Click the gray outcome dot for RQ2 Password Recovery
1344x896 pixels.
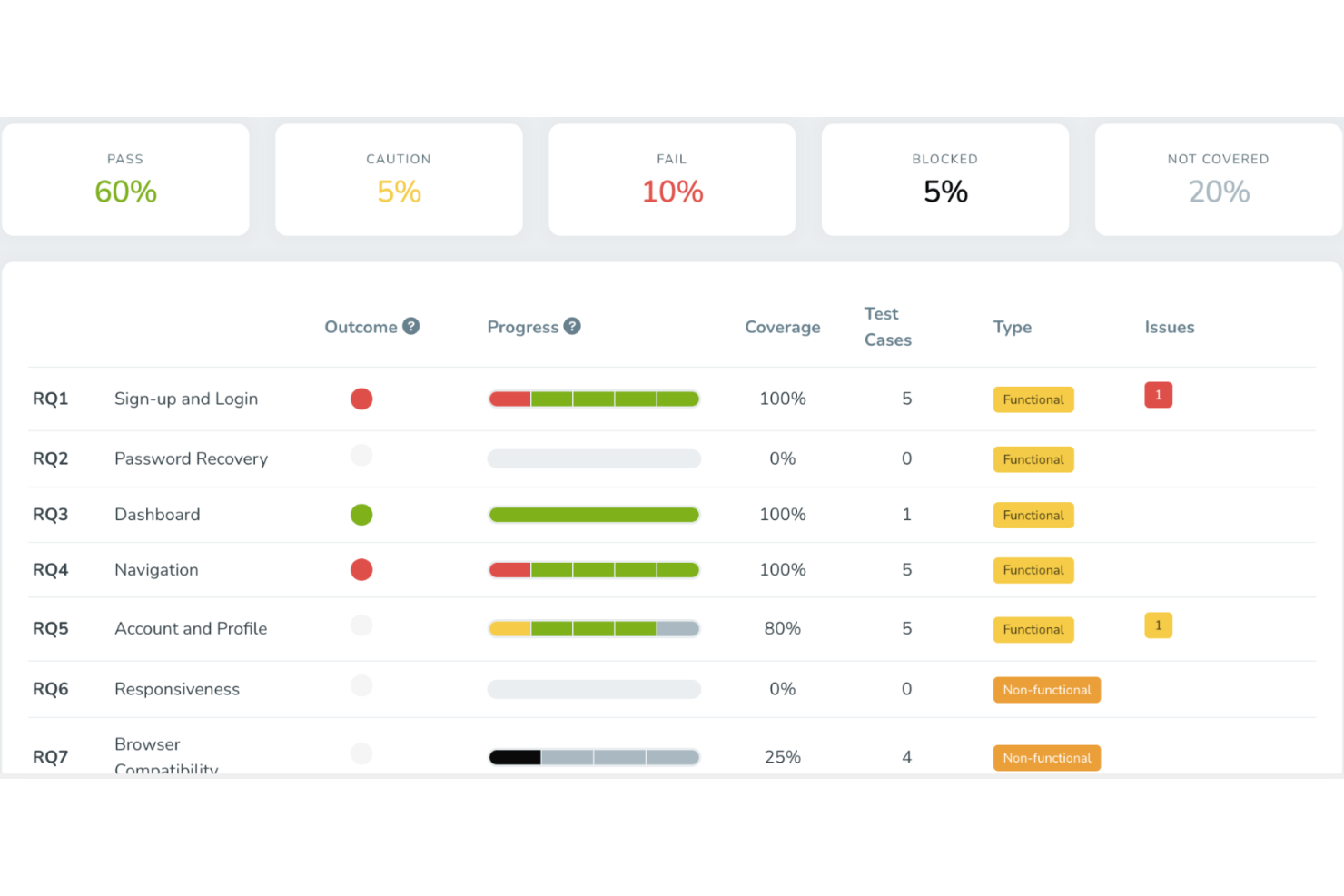click(x=361, y=455)
